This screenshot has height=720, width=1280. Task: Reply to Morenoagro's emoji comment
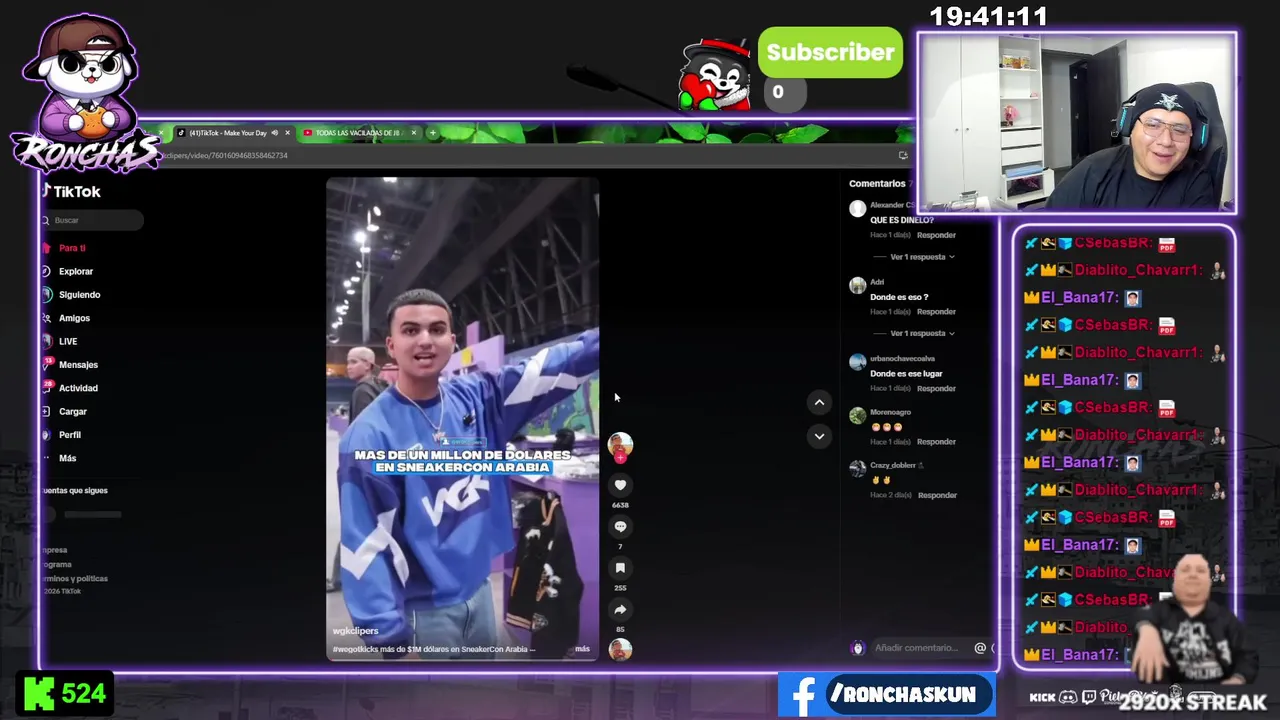[x=937, y=442]
